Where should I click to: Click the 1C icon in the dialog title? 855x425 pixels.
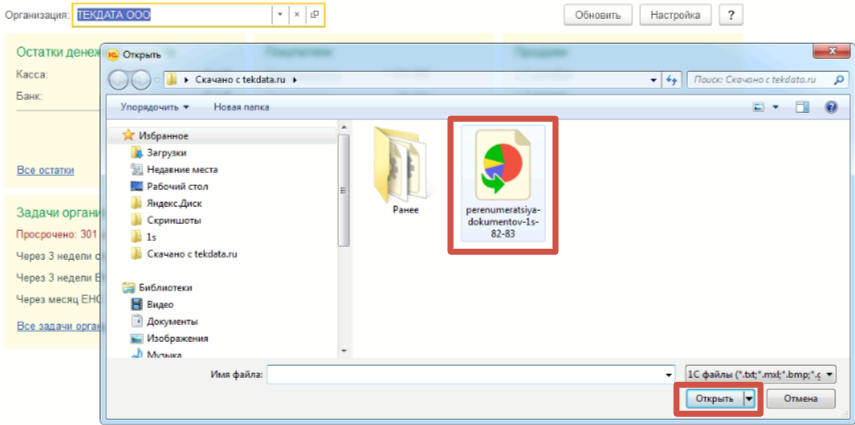tap(113, 55)
